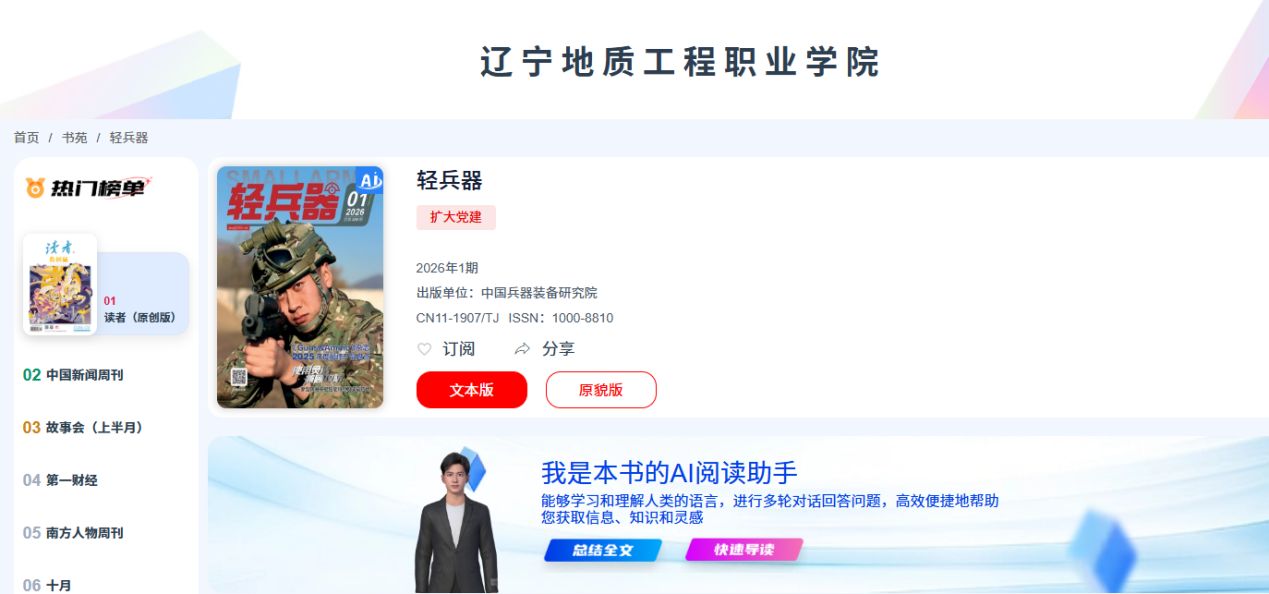Select the 扩大党建 tag

coord(456,217)
